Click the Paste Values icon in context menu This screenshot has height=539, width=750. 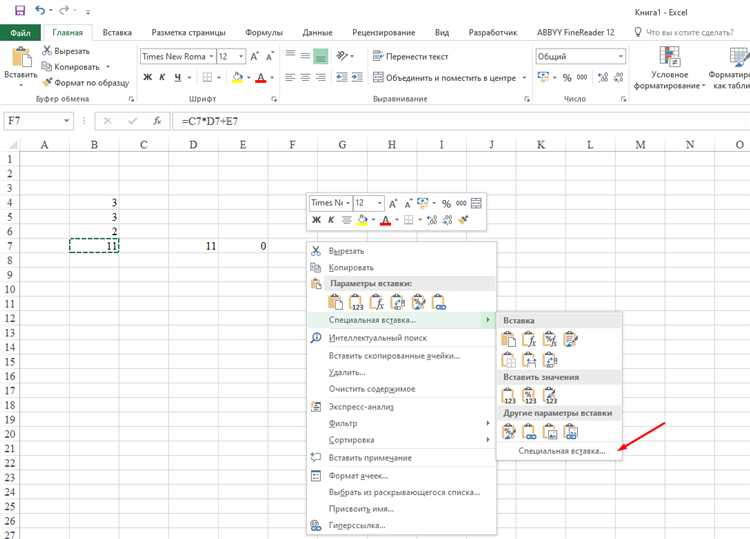[356, 302]
